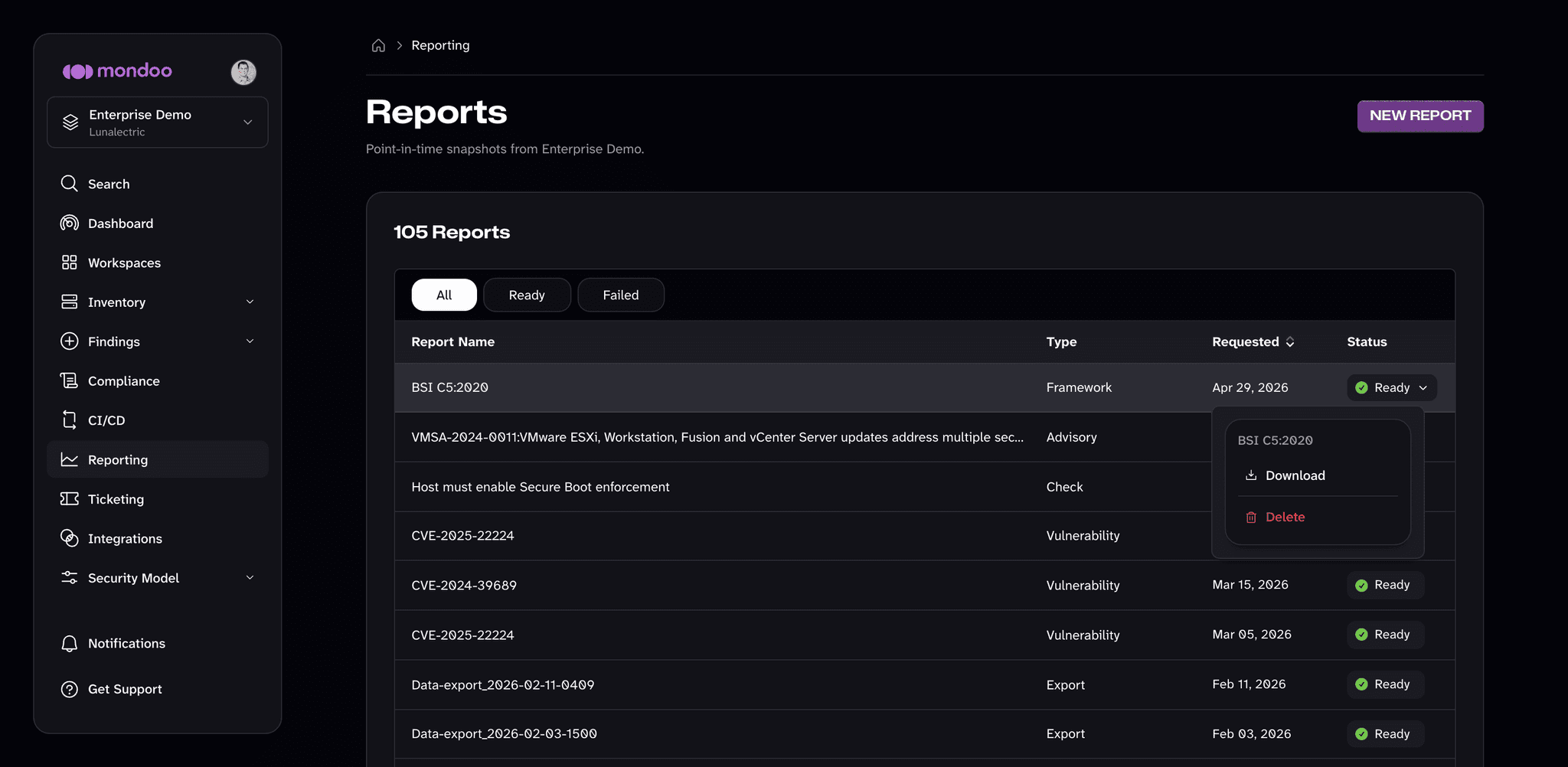The image size is (1568, 767).
Task: Click the Inventory server icon
Action: pos(70,302)
